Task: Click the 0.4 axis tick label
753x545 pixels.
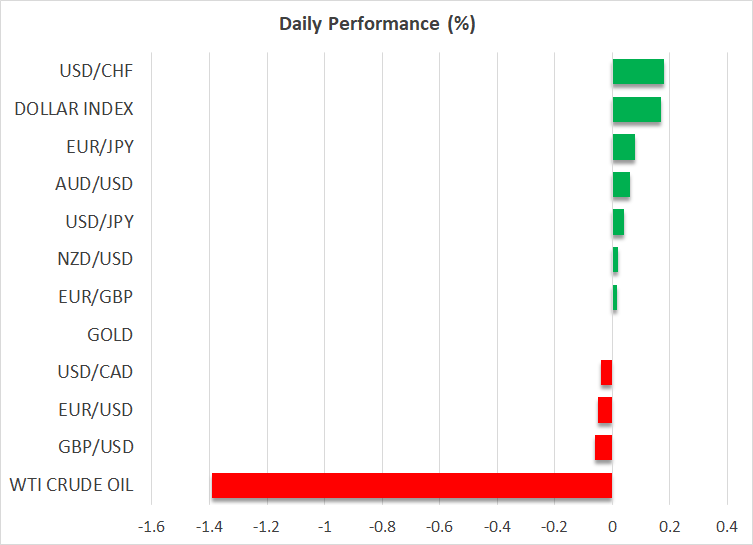Action: point(727,527)
